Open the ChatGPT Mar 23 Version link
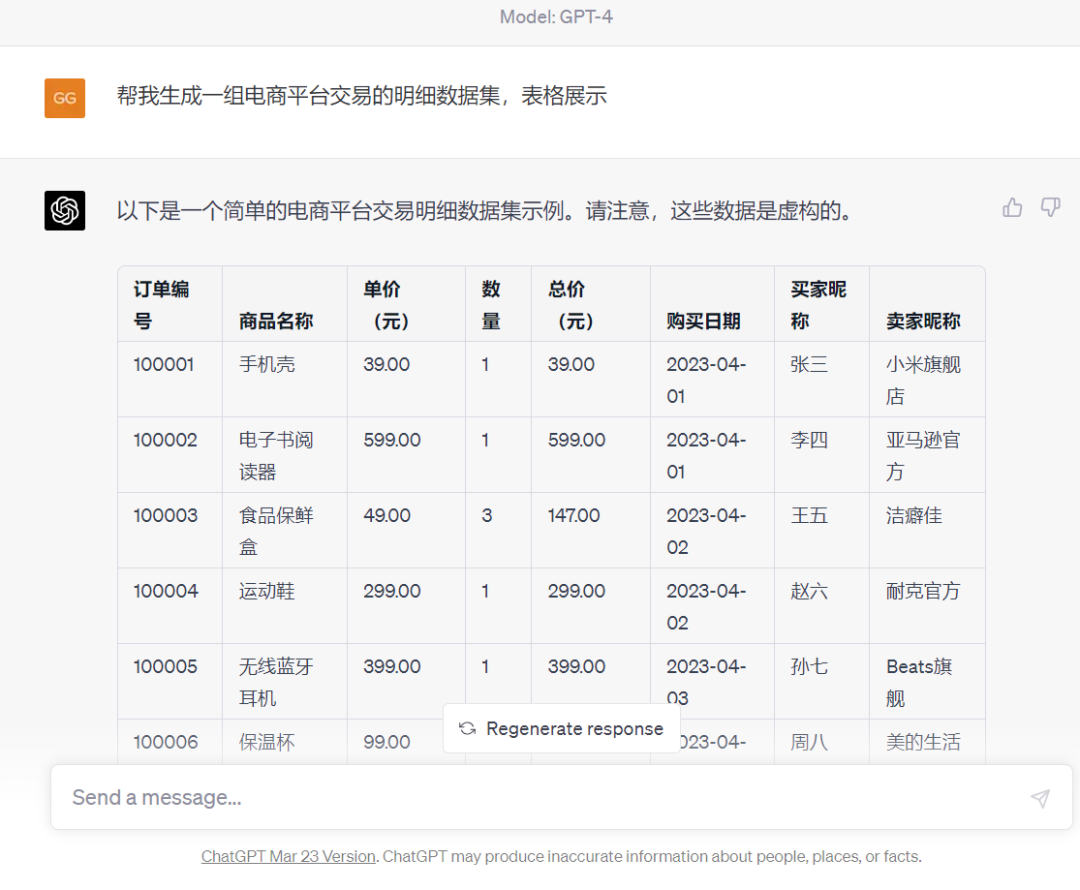Viewport: 1080px width, 890px height. (x=288, y=856)
